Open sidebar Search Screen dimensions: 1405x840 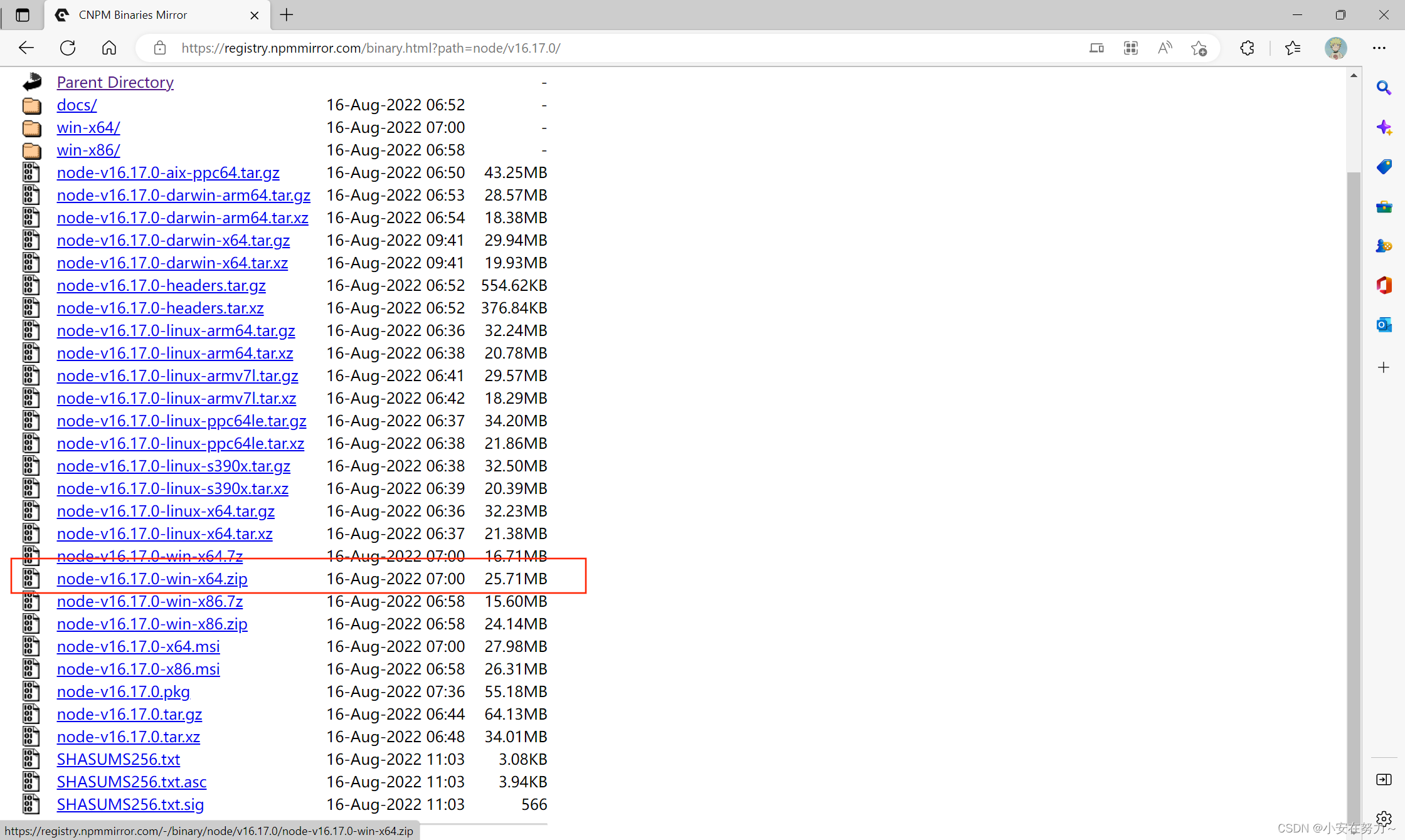(1384, 88)
